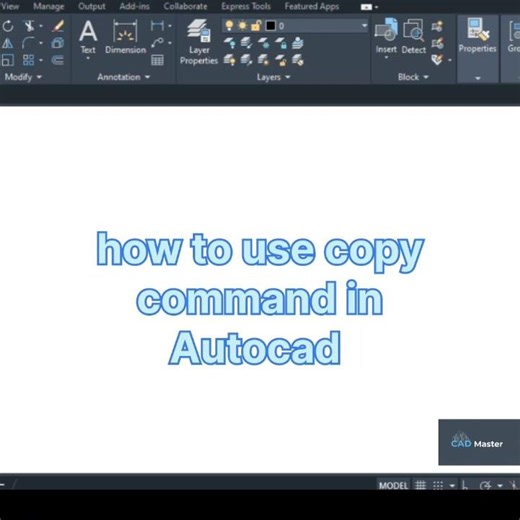This screenshot has width=520, height=520.
Task: Select the Erase tool
Action: pos(58,26)
